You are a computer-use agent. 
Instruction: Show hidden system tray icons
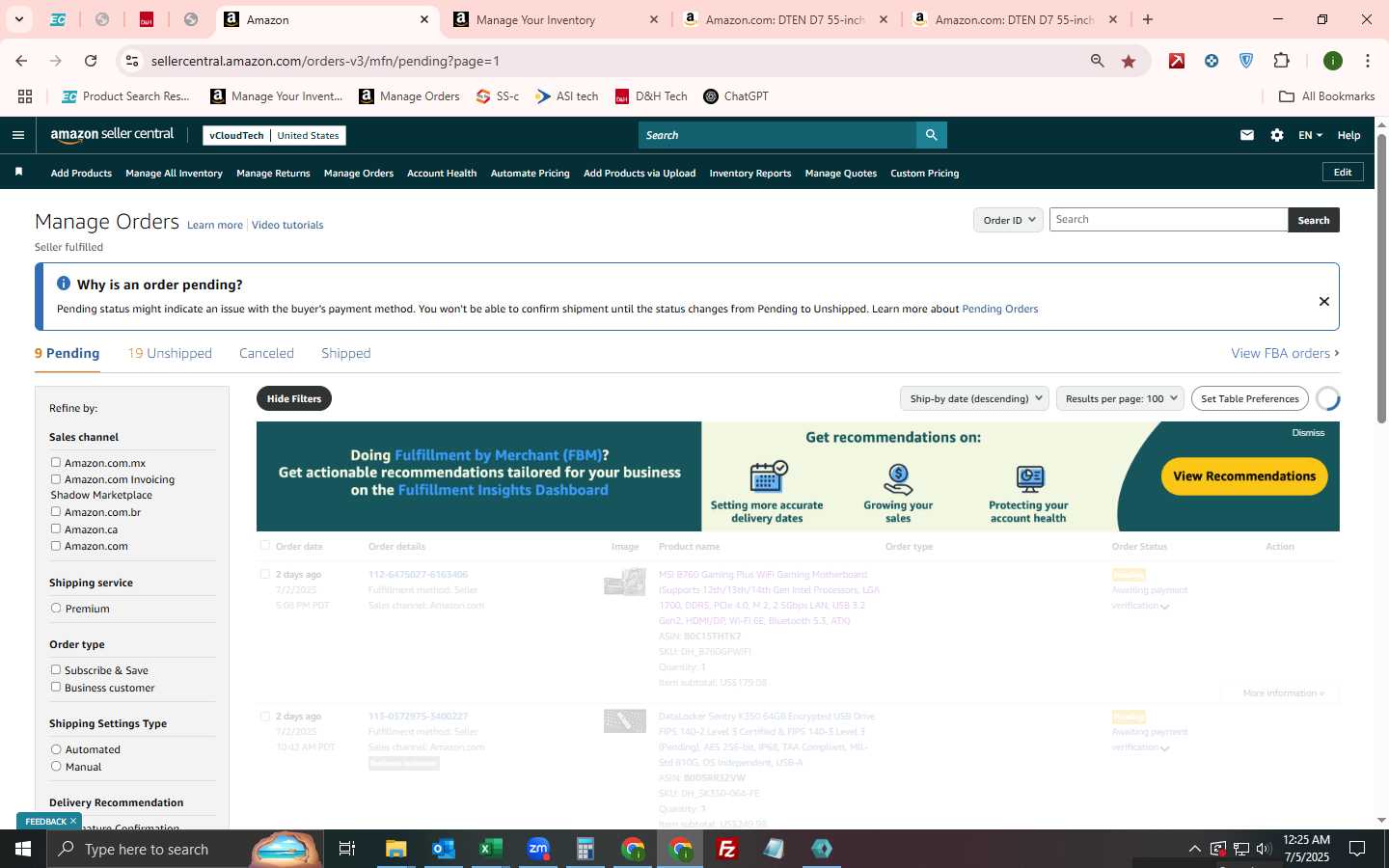[1194, 849]
